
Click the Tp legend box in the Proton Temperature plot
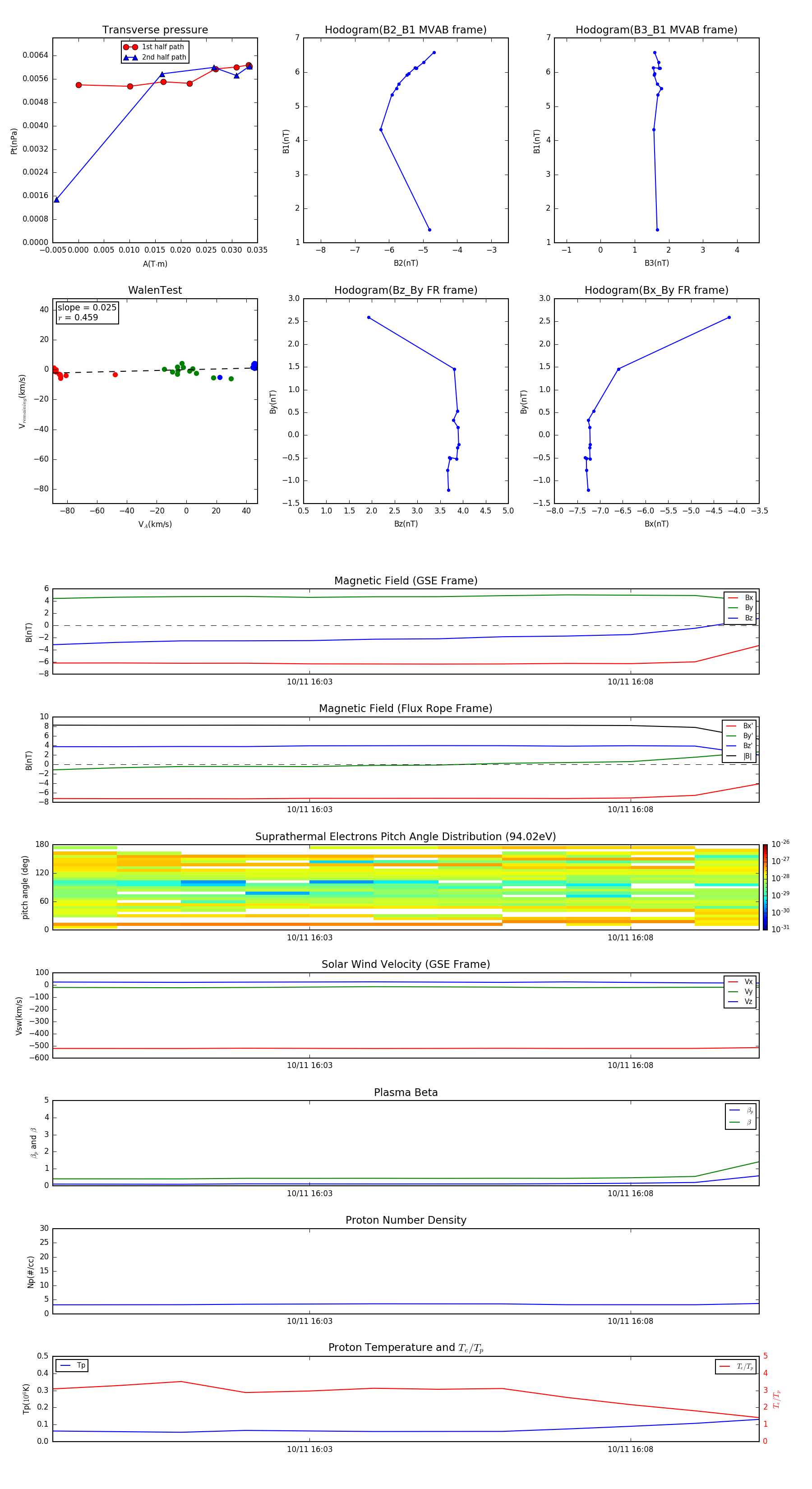coord(72,1365)
